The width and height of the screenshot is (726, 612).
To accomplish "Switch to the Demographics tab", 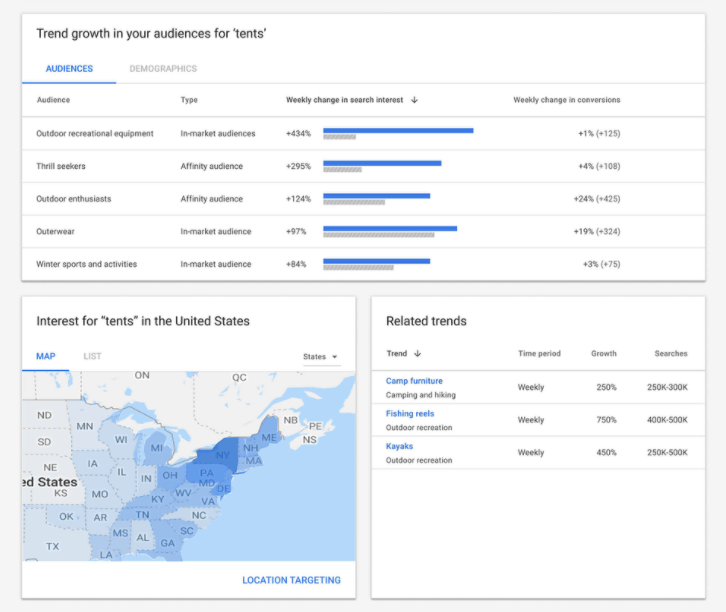I will 163,69.
